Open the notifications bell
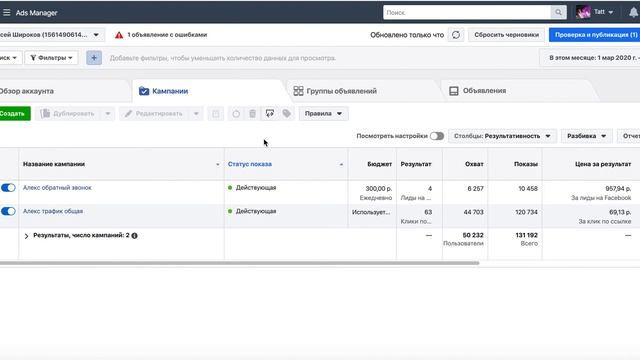 pyautogui.click(x=633, y=13)
